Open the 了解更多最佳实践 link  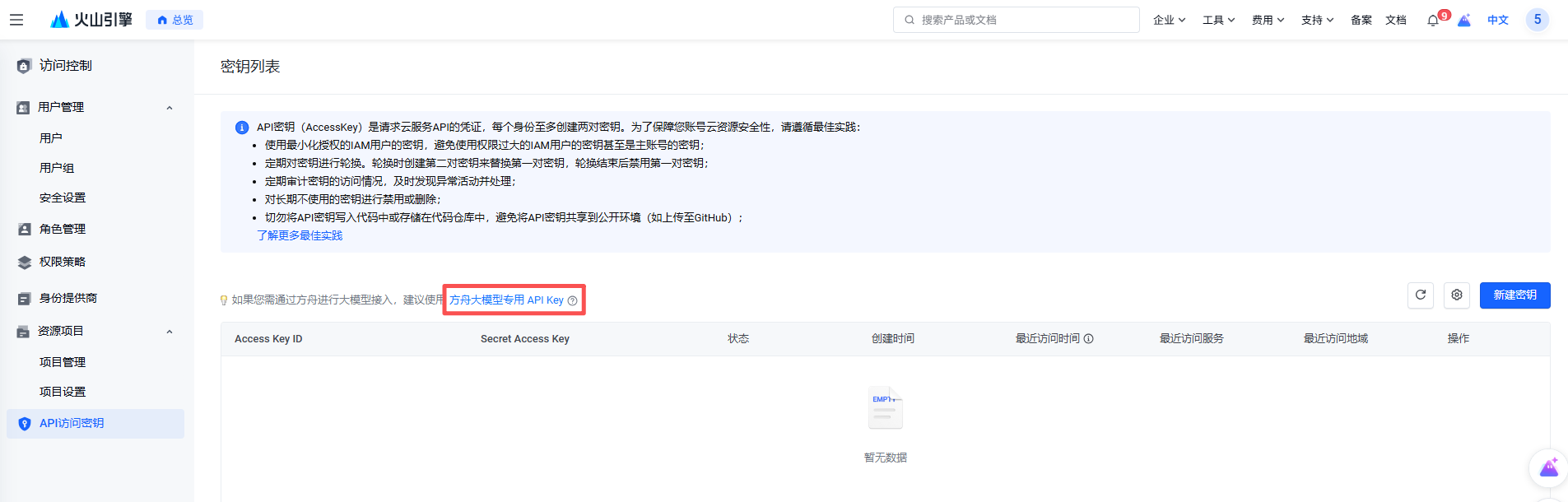[x=300, y=235]
